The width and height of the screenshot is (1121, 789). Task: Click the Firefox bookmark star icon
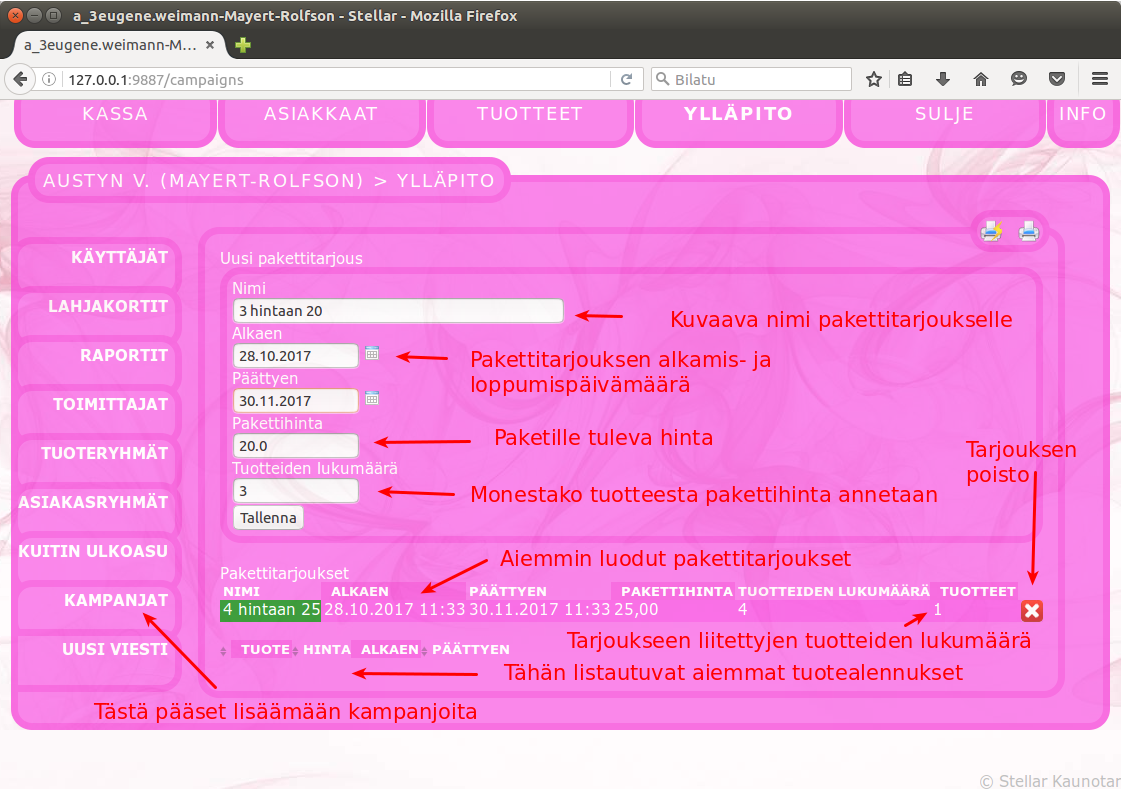(874, 79)
